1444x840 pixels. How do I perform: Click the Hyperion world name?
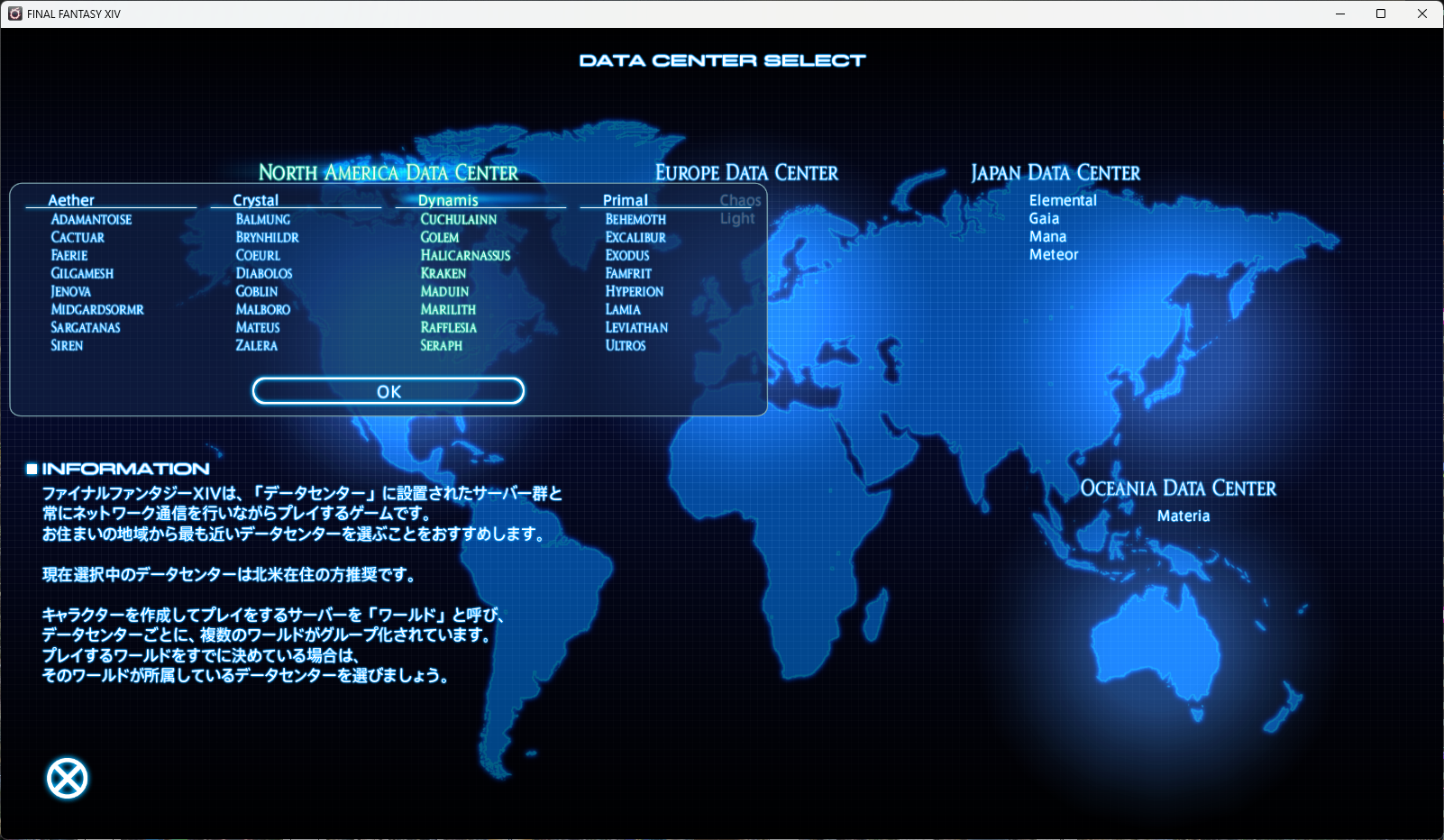[635, 291]
